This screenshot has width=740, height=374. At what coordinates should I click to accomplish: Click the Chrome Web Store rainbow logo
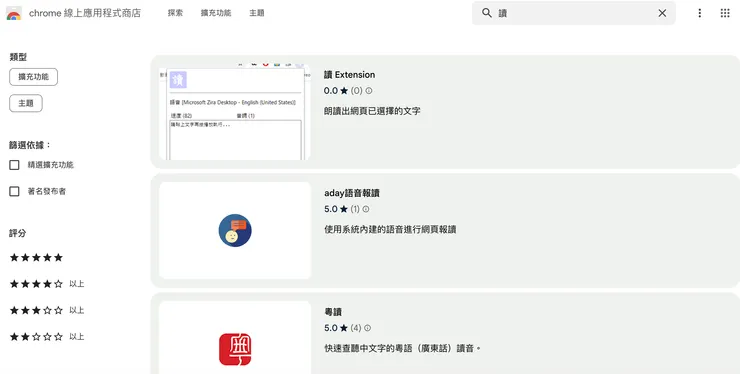14,13
